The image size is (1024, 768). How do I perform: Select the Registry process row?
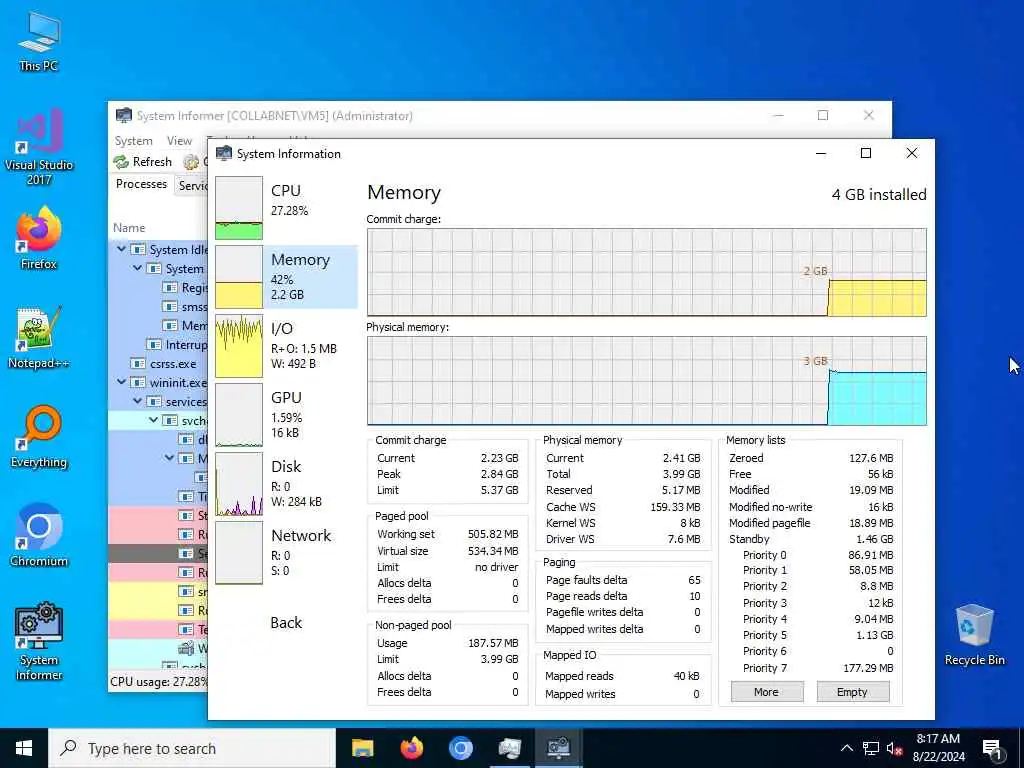(x=158, y=287)
